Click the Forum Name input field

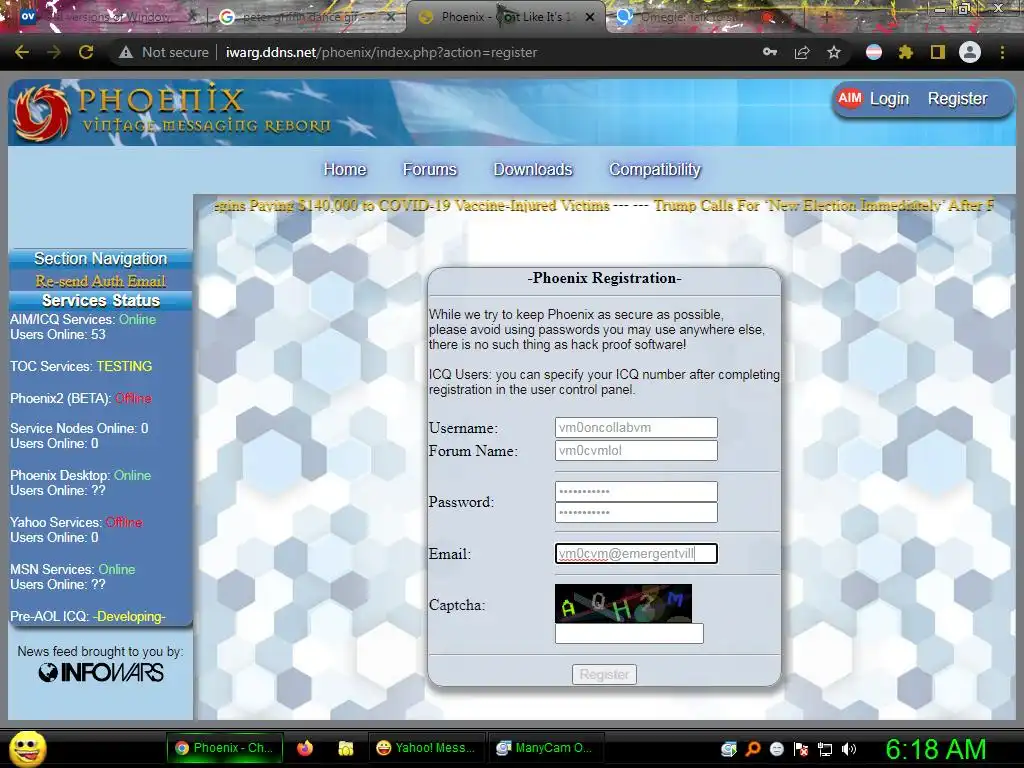(636, 451)
